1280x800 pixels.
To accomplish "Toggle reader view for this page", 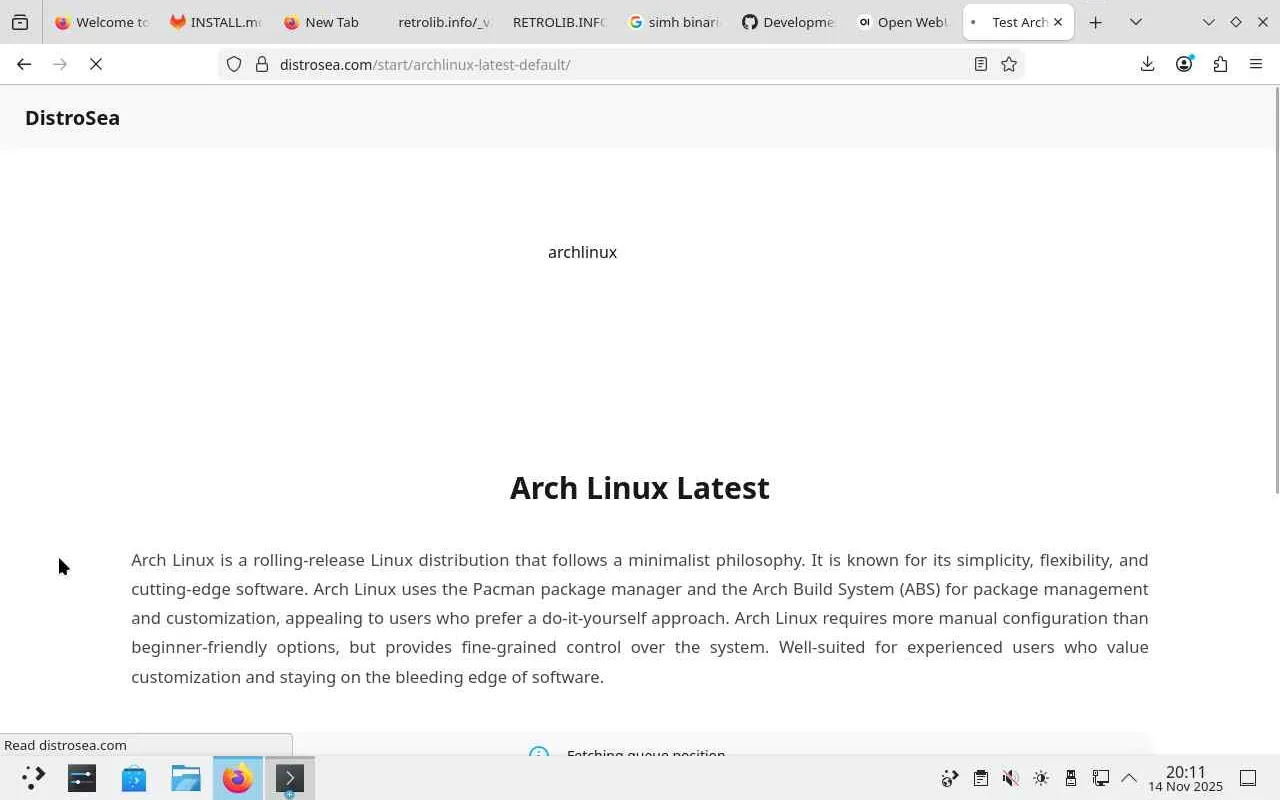I will [x=981, y=64].
